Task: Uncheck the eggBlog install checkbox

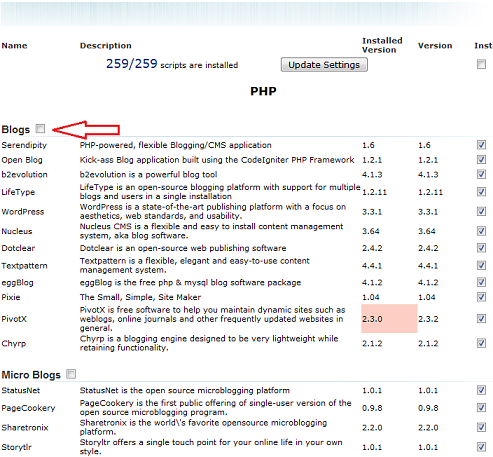Action: point(481,282)
